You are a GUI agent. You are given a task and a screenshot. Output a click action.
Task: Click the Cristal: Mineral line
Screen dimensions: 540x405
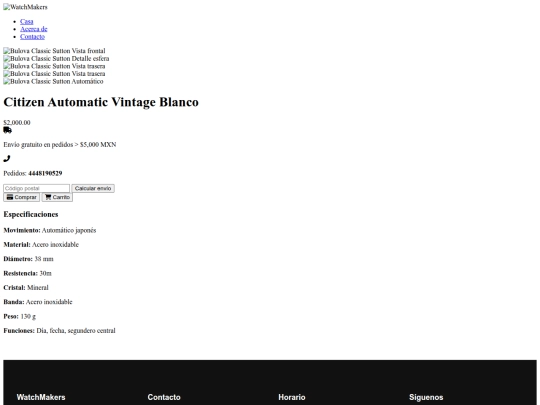pos(26,288)
